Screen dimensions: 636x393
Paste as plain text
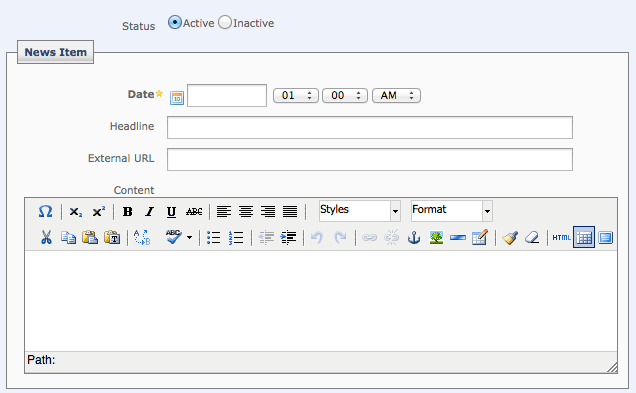(112, 237)
